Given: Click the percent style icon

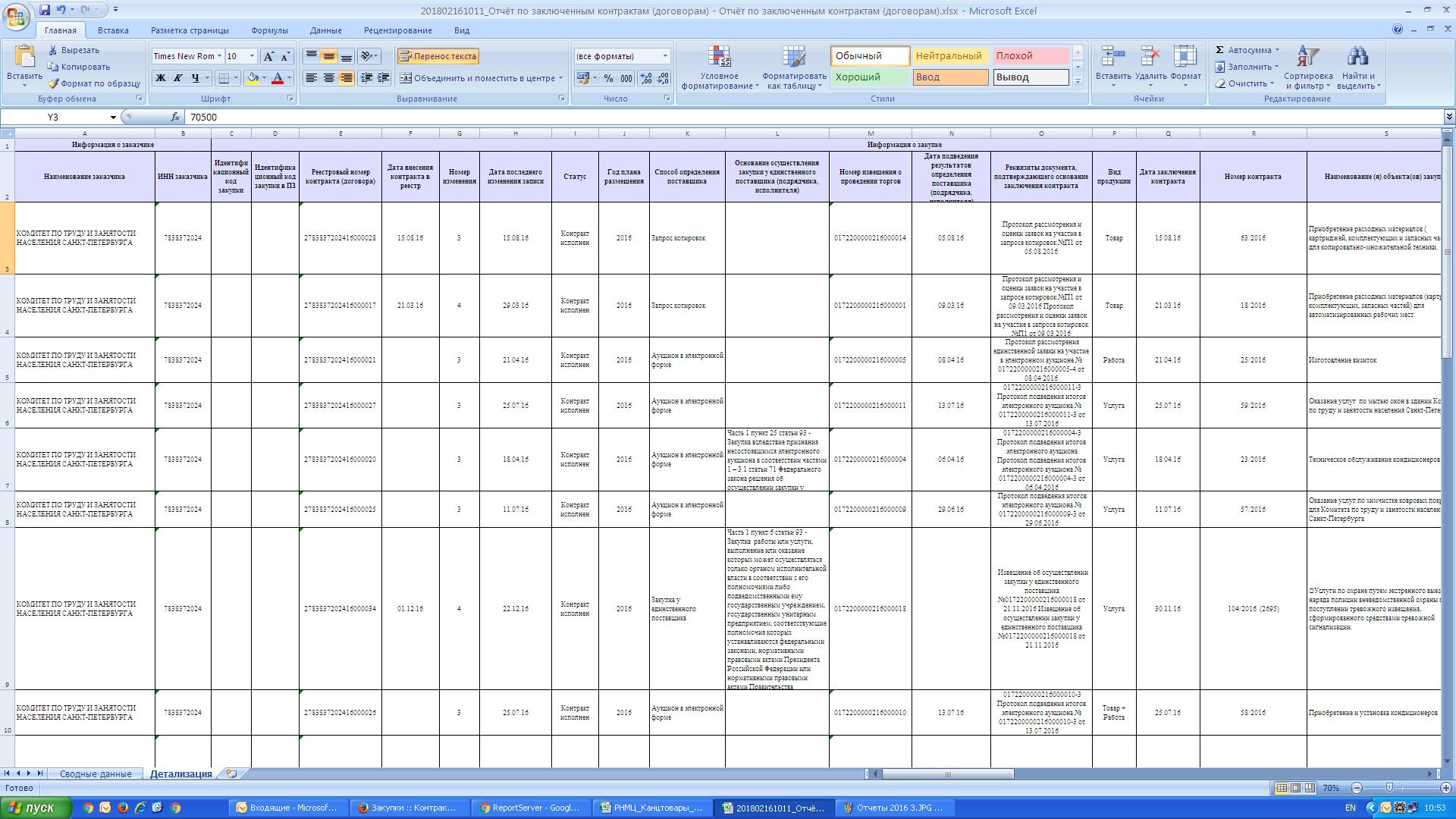Looking at the screenshot, I should [x=608, y=78].
